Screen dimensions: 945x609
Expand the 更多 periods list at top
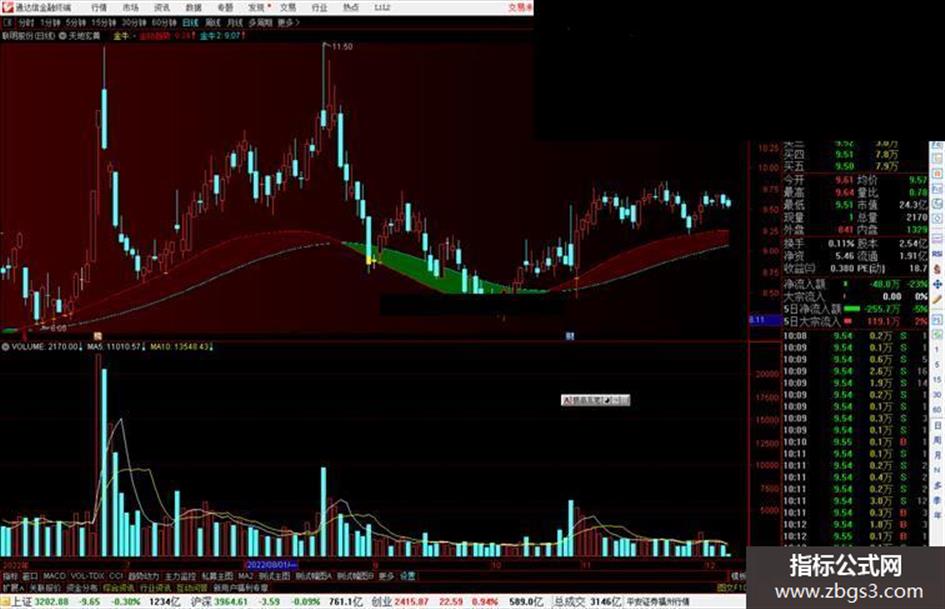pyautogui.click(x=288, y=23)
